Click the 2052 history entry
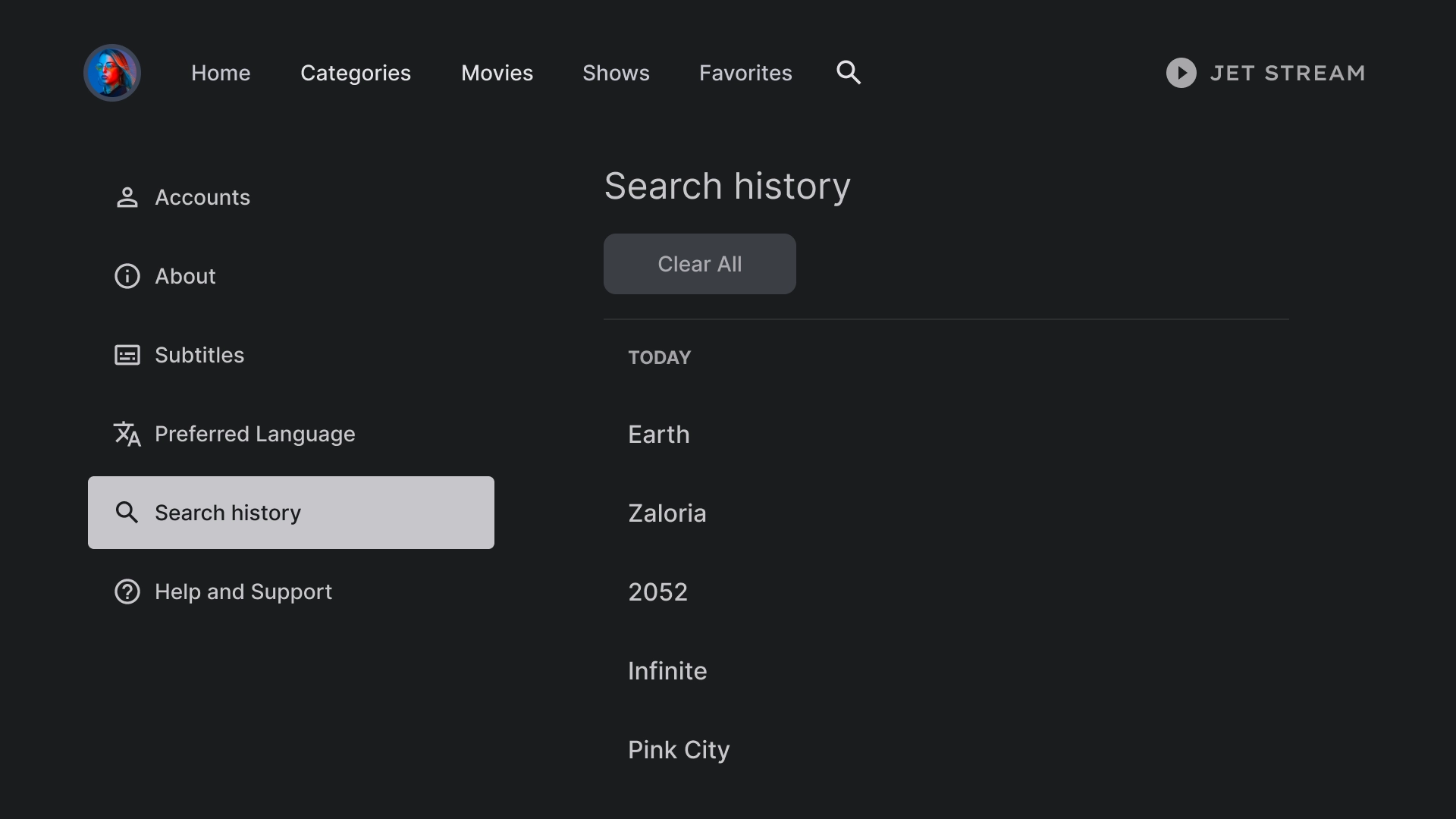The width and height of the screenshot is (1456, 819). pos(657,592)
